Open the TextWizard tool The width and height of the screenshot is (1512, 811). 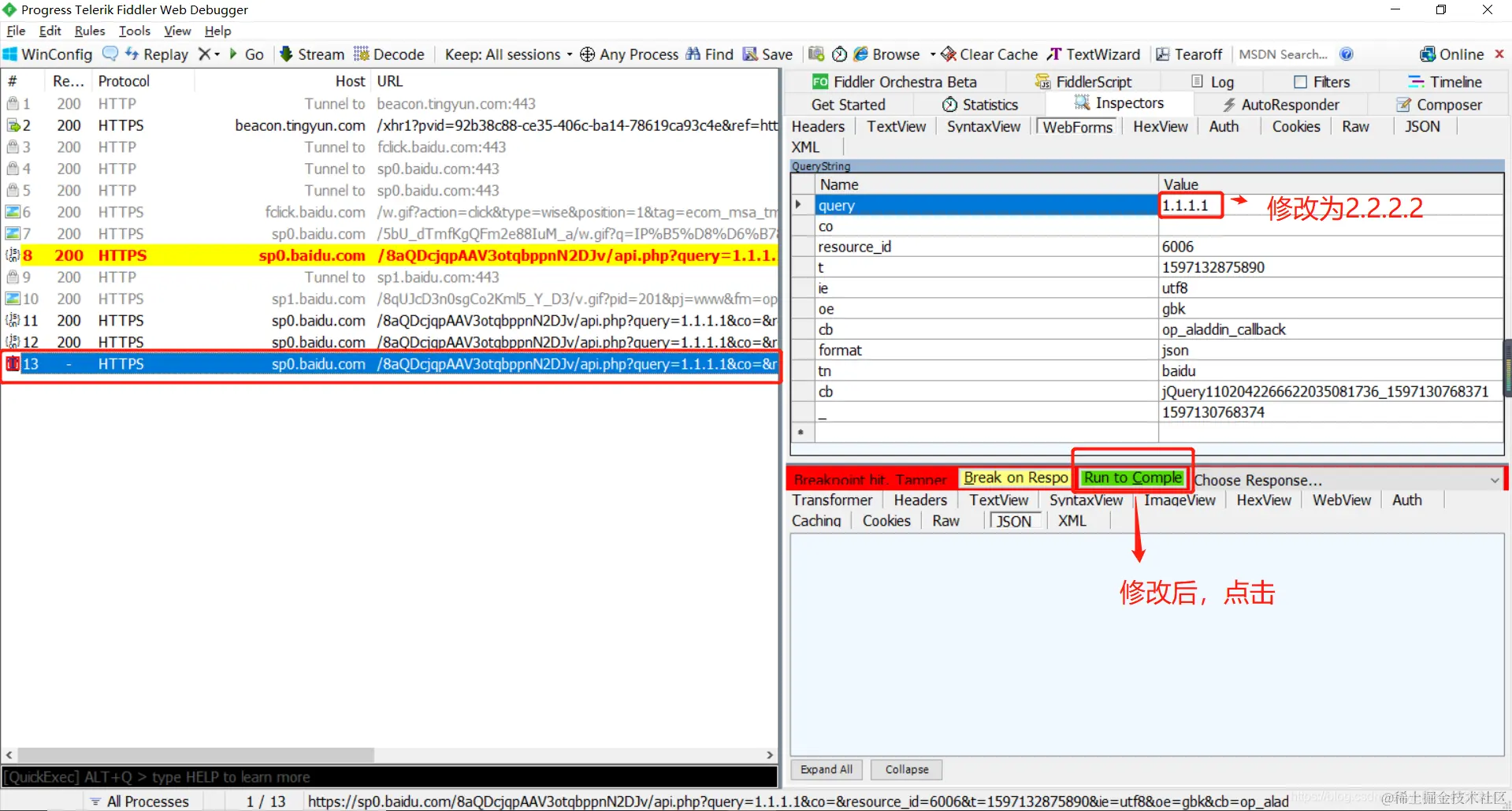1094,54
